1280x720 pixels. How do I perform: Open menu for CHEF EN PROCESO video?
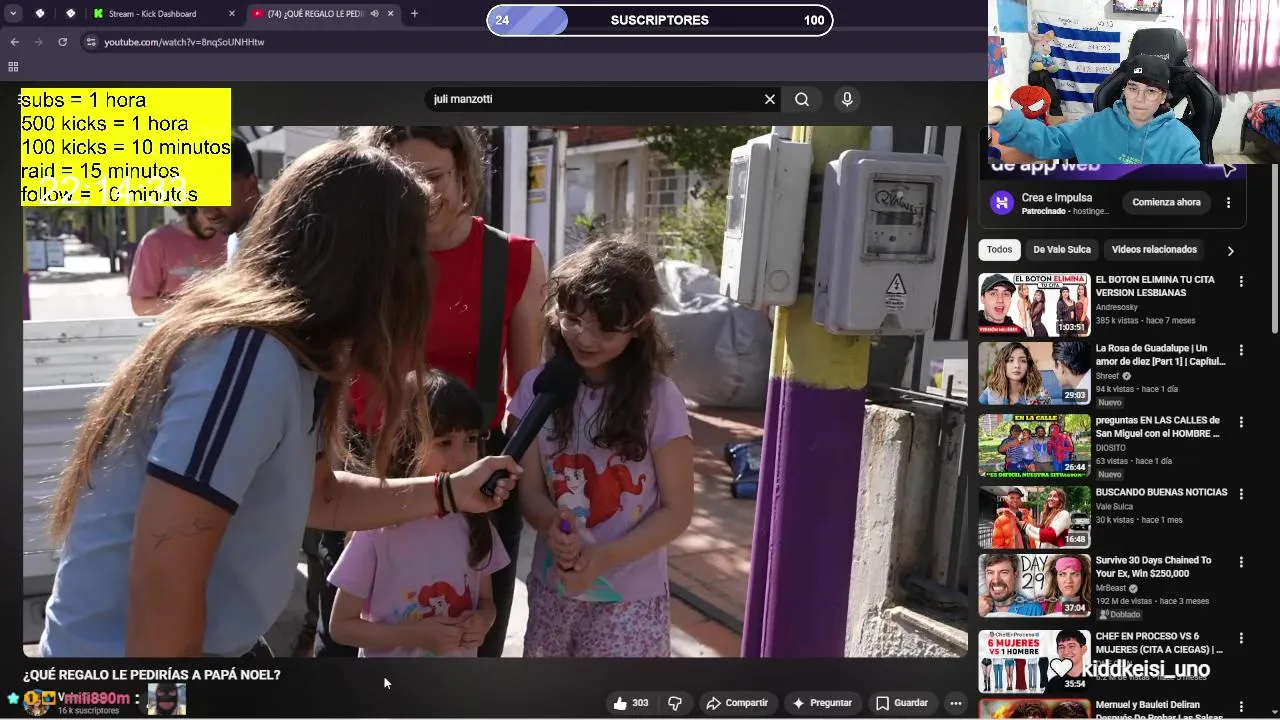tap(1241, 638)
